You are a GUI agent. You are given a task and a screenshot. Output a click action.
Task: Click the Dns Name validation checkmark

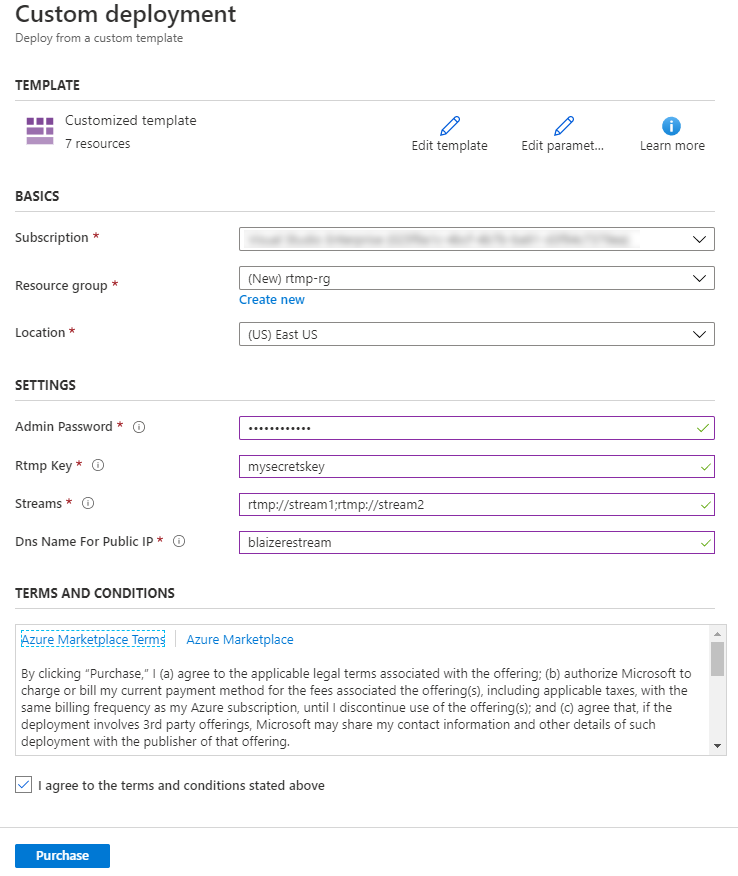click(706, 543)
